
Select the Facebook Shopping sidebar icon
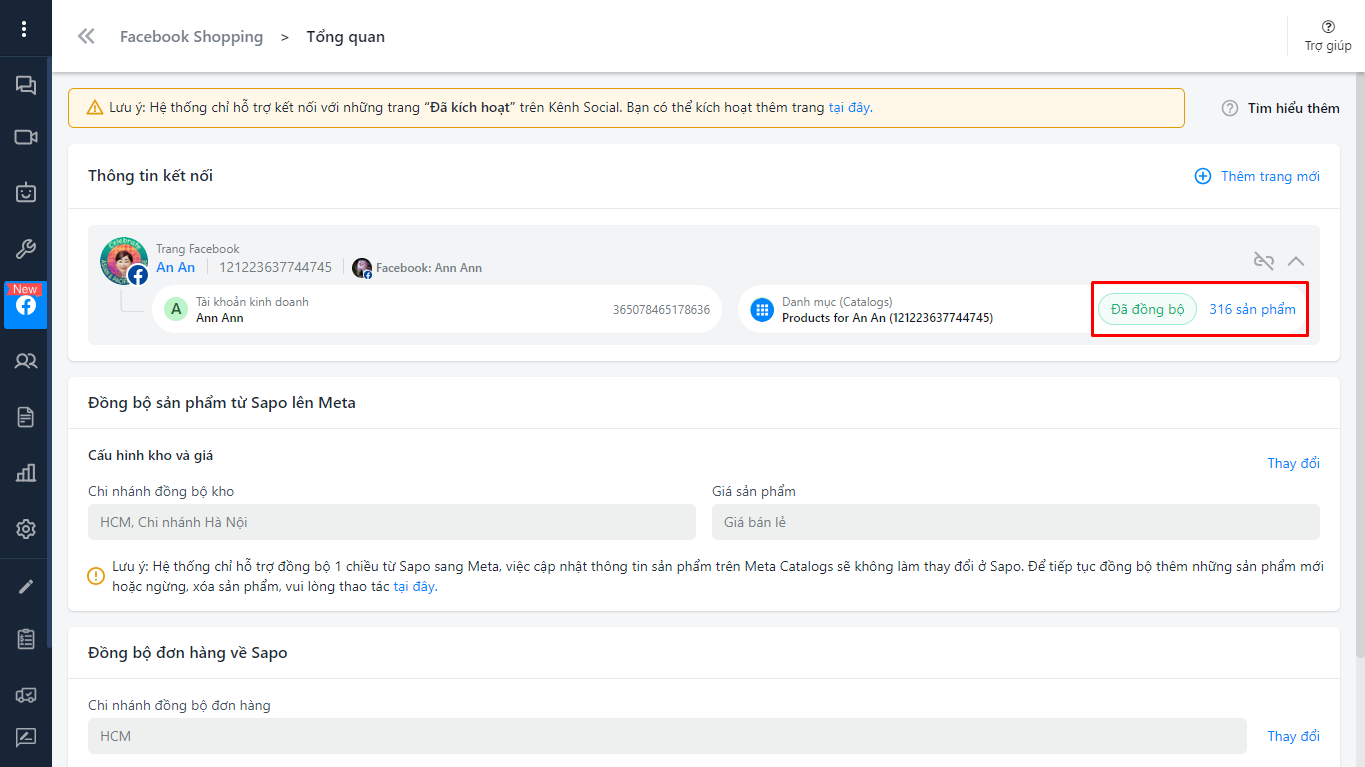[x=26, y=305]
